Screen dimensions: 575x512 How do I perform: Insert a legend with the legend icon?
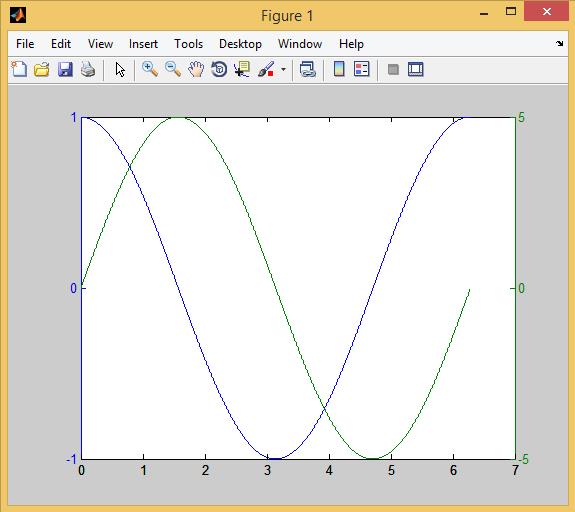pyautogui.click(x=362, y=69)
